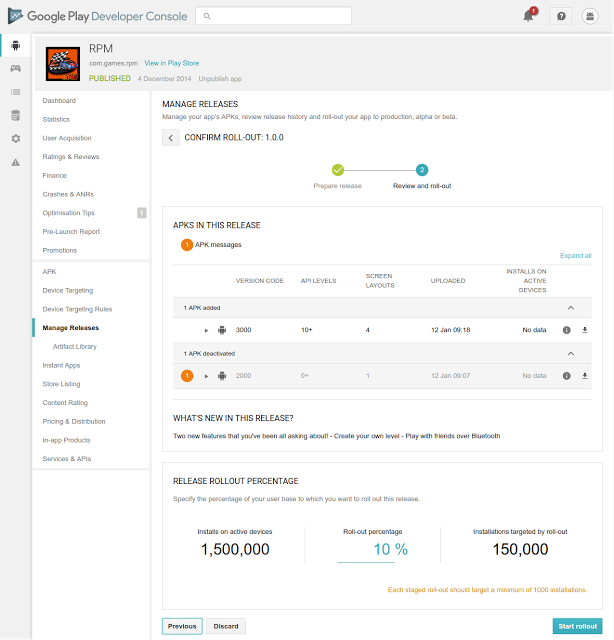Click Expand all link
The width and height of the screenshot is (614, 640).
(576, 256)
